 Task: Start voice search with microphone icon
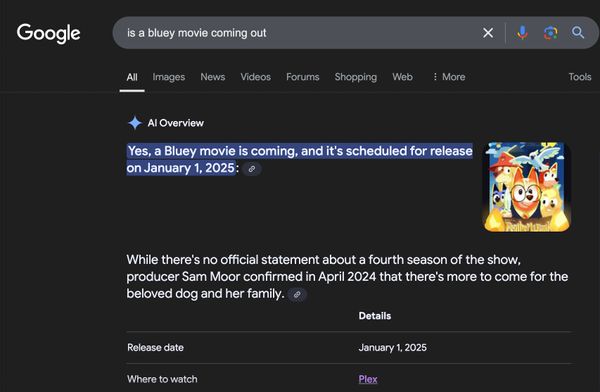tap(522, 33)
